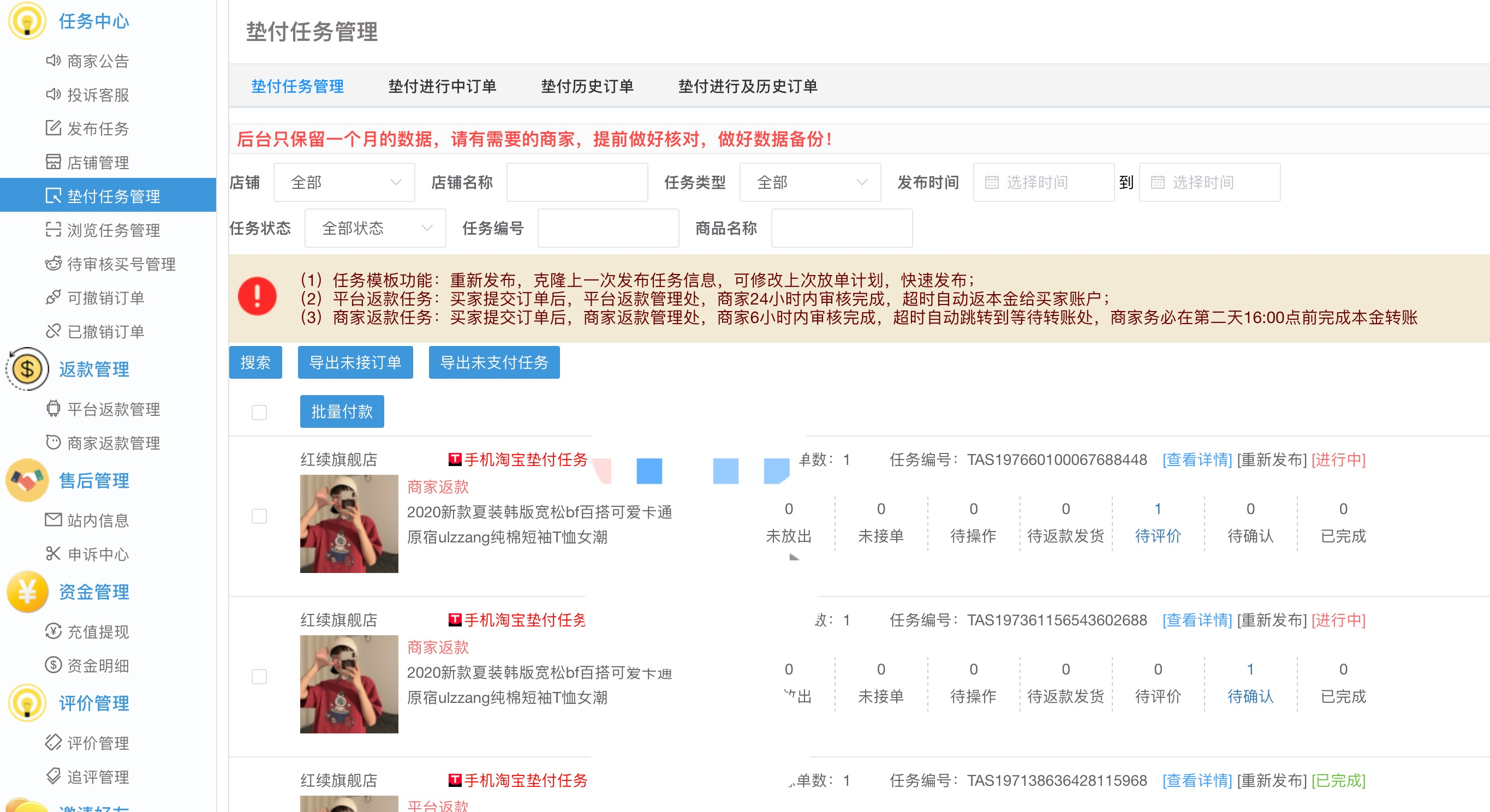The image size is (1490, 812).
Task: Click the 商家公告 speaker icon
Action: click(53, 61)
